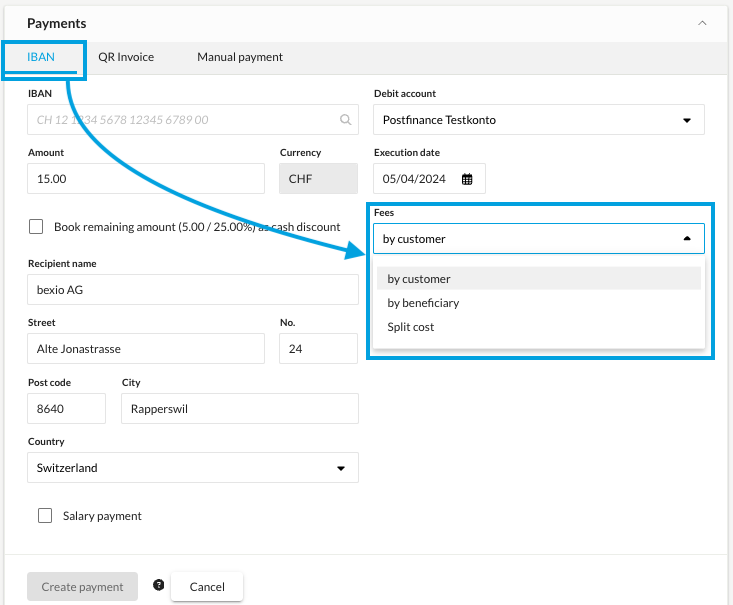Click the Recipient name field bexio AG
This screenshot has height=605, width=733.
[193, 290]
